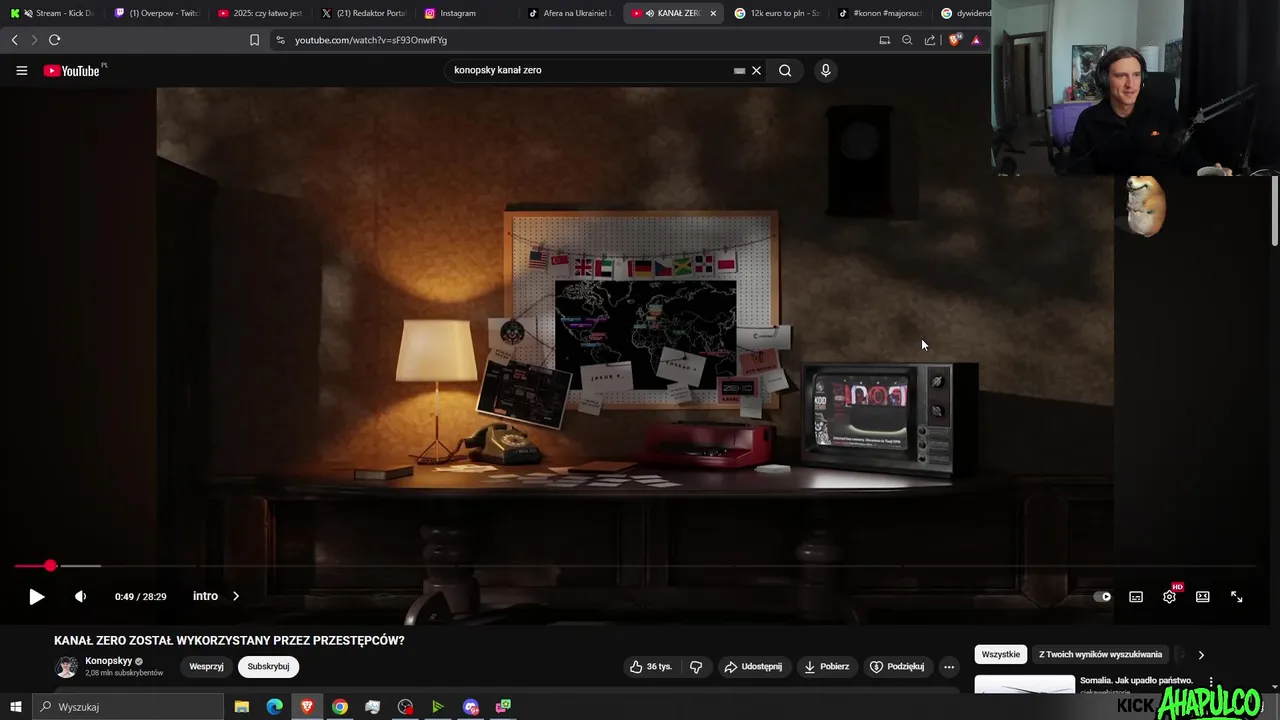
Task: Go back a page in the browser
Action: (14, 40)
